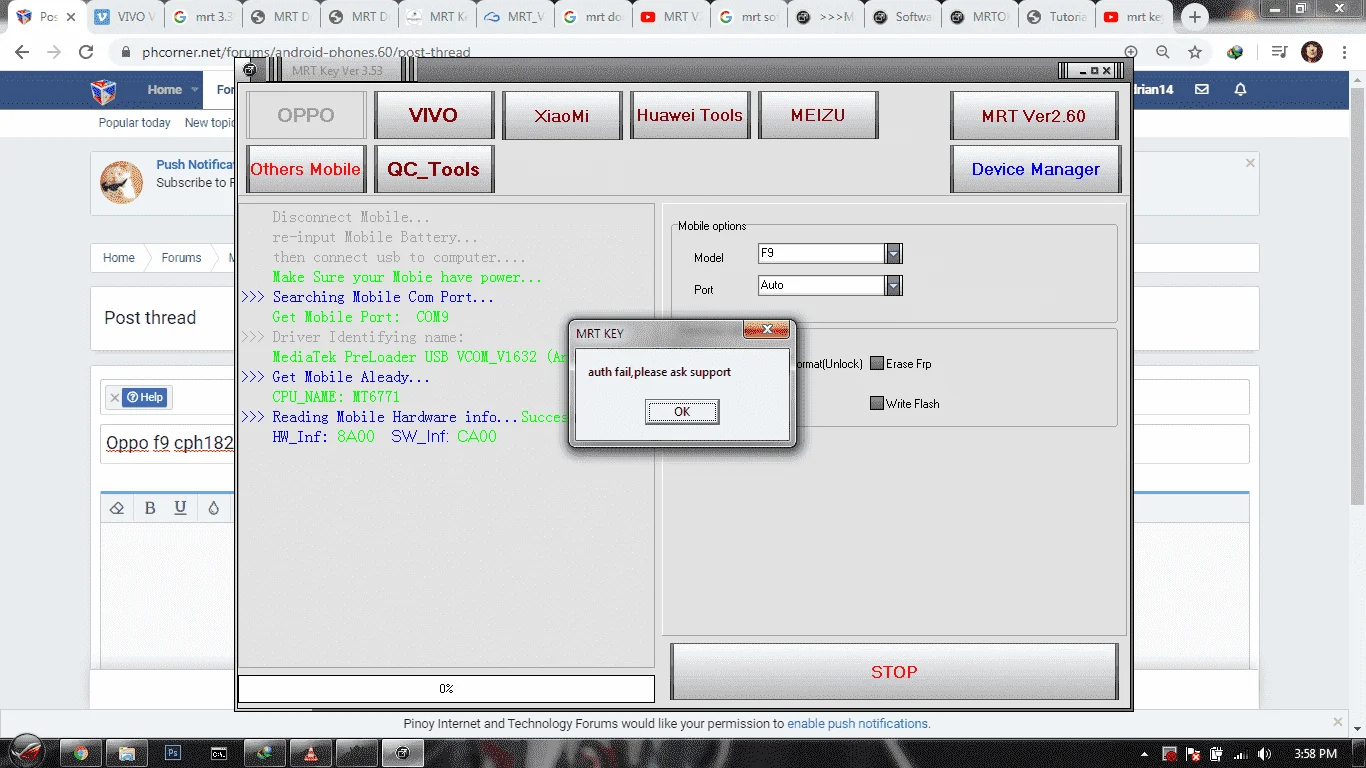This screenshot has width=1366, height=768.
Task: Open Home menu on phcorner navbar
Action: [x=165, y=89]
